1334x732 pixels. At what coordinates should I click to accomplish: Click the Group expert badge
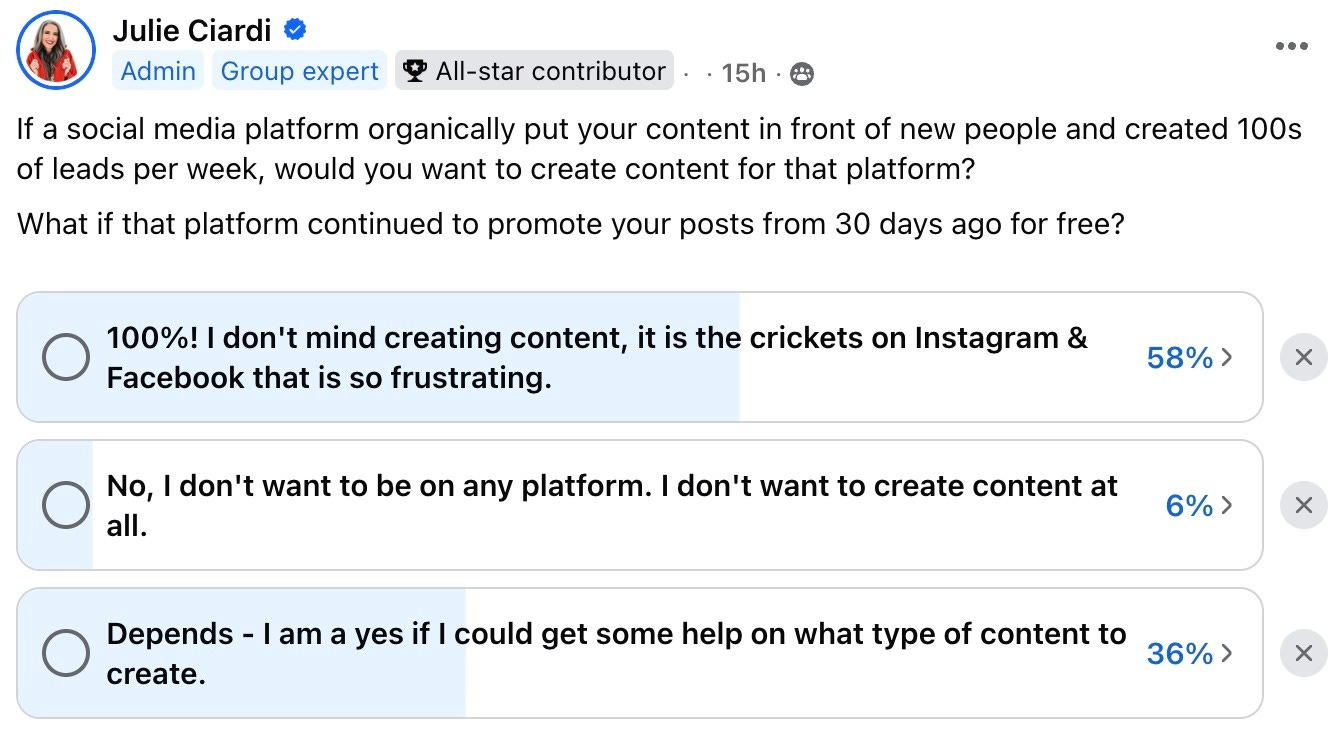[299, 72]
